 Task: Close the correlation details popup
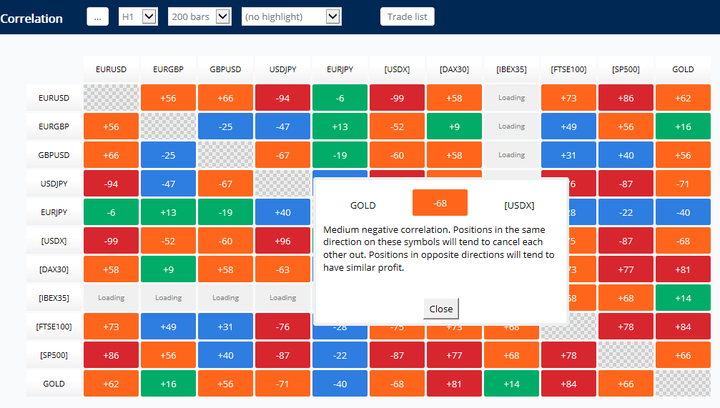tap(441, 308)
